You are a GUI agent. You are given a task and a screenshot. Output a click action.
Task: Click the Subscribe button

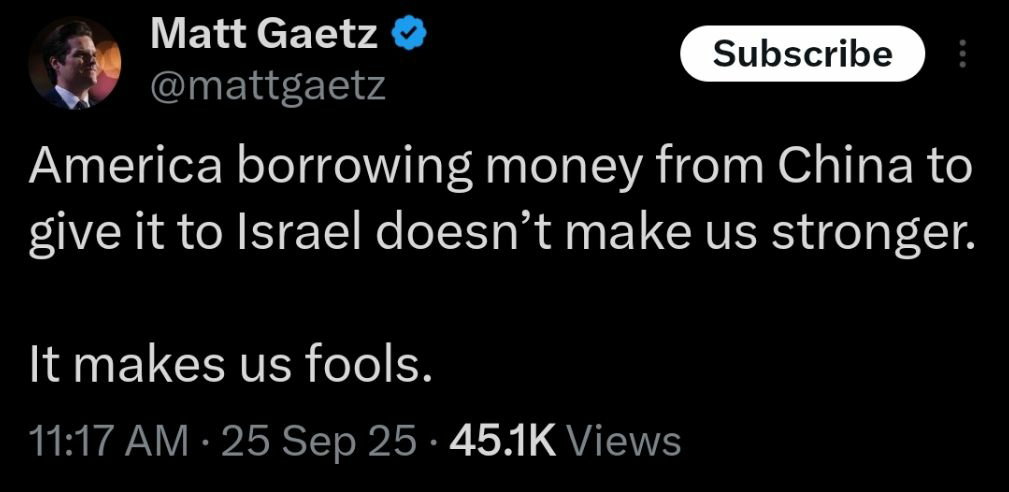tap(802, 53)
